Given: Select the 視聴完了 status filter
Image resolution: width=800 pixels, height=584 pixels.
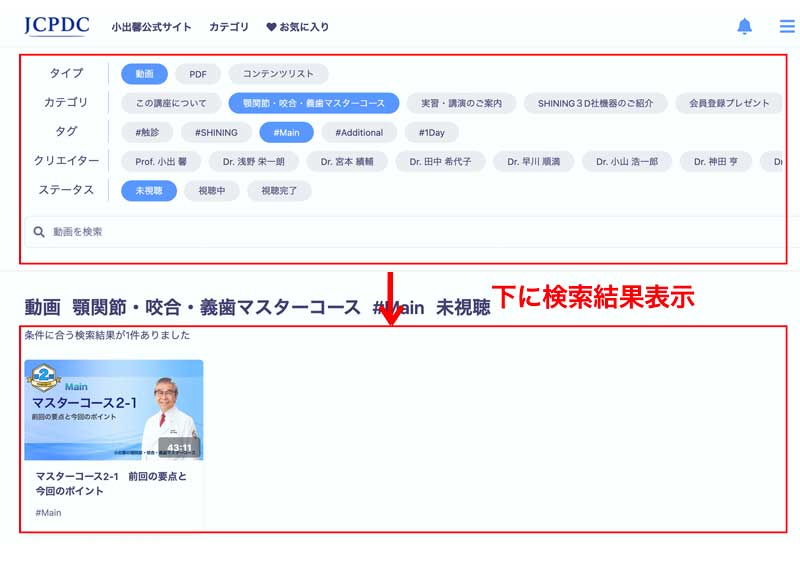Looking at the screenshot, I should coord(279,190).
